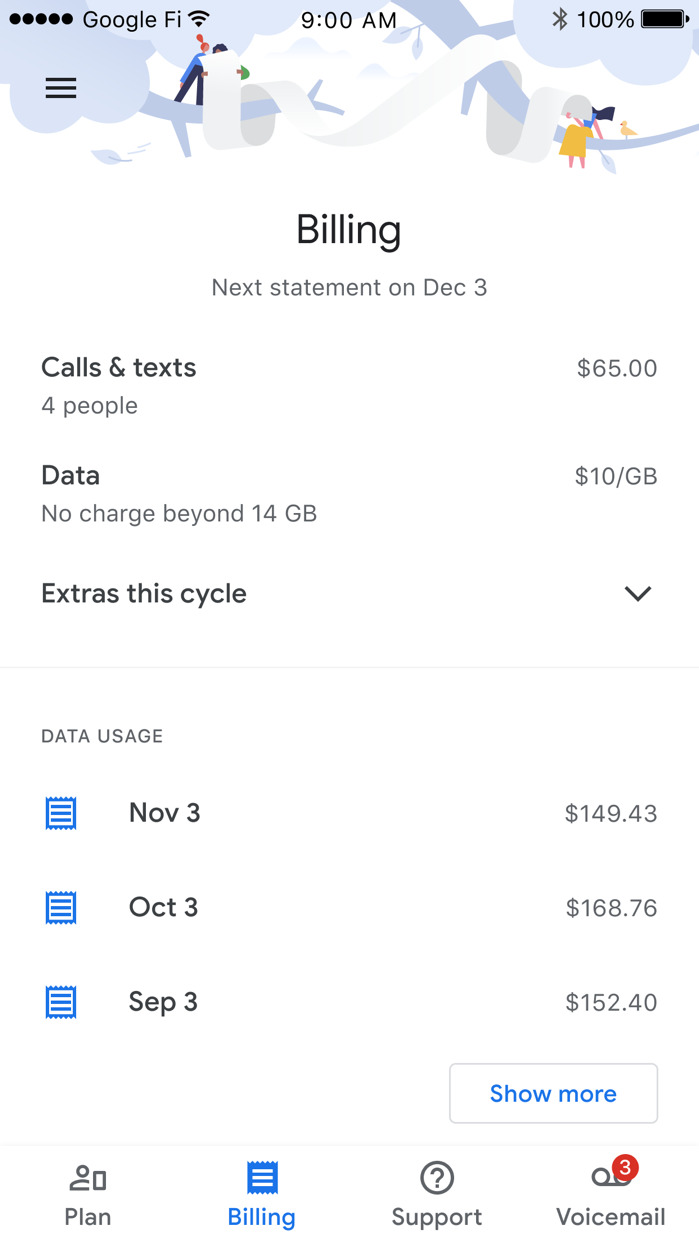
Task: Collapse Extras this cycle chevron
Action: [x=637, y=593]
